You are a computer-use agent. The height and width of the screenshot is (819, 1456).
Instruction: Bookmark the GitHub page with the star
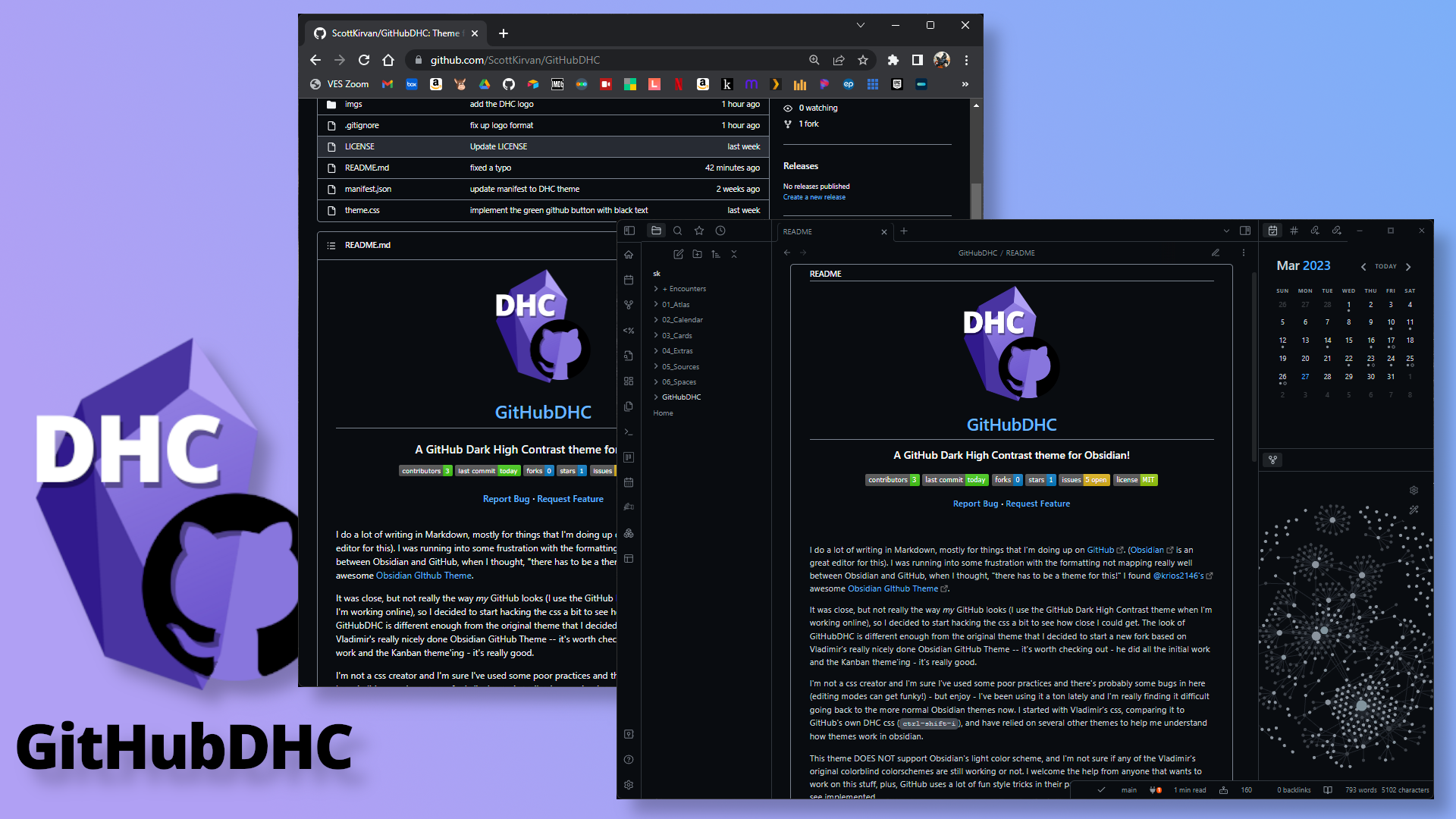tap(863, 60)
